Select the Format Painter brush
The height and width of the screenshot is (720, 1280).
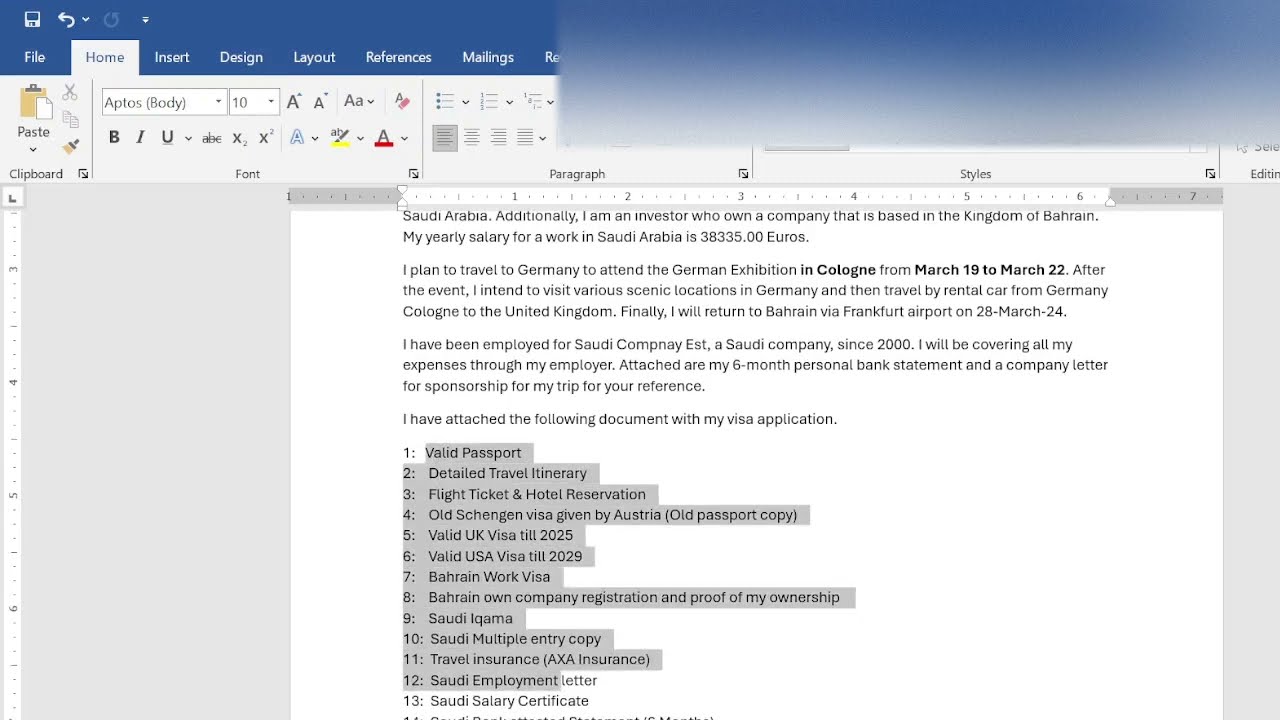click(x=70, y=146)
